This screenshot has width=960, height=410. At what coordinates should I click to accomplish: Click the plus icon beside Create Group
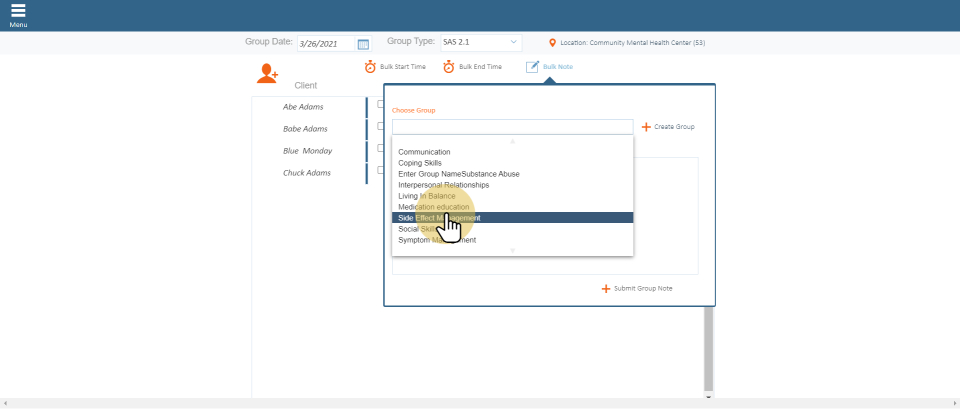click(646, 127)
